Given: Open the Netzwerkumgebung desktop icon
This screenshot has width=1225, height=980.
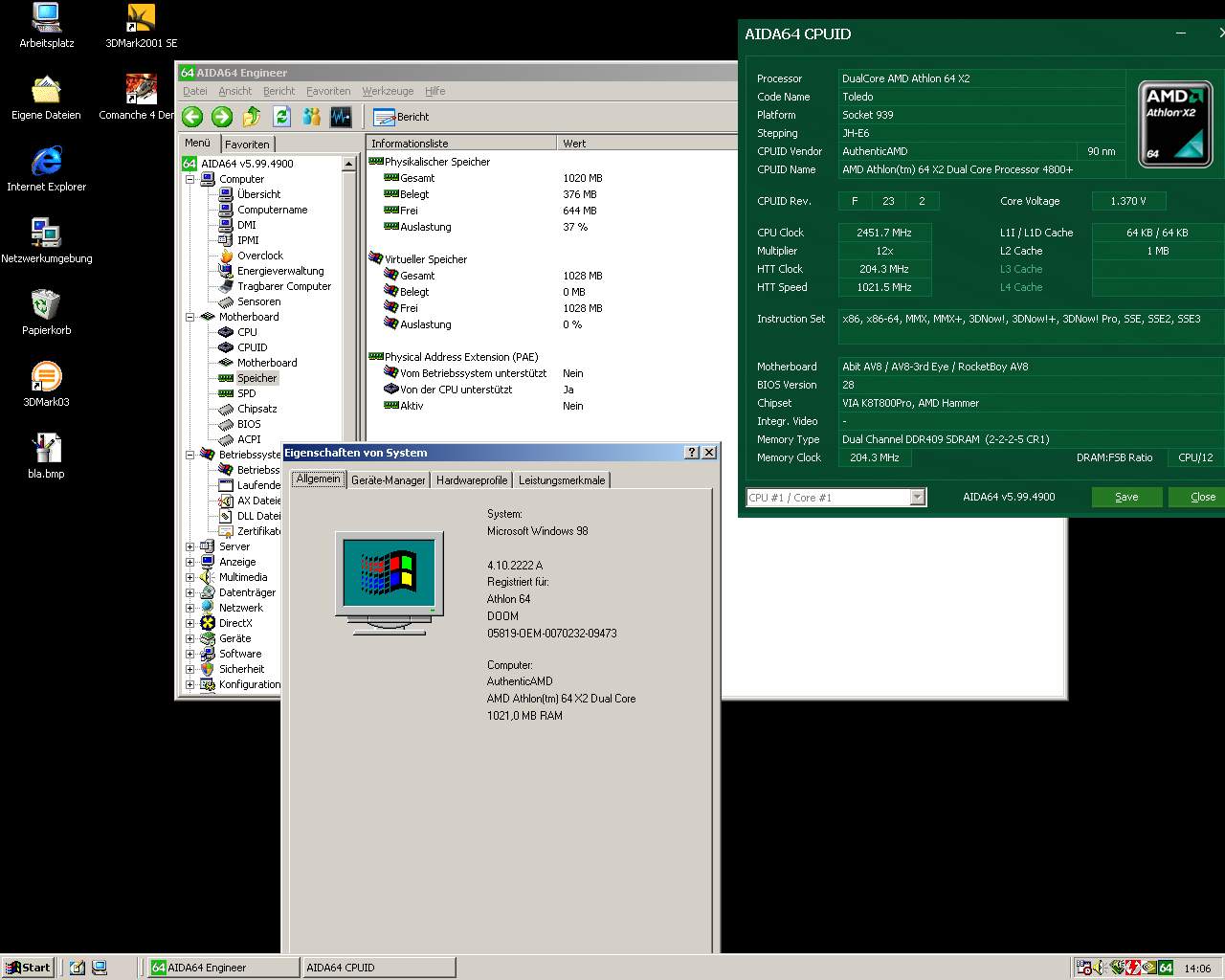Looking at the screenshot, I should pos(46,241).
